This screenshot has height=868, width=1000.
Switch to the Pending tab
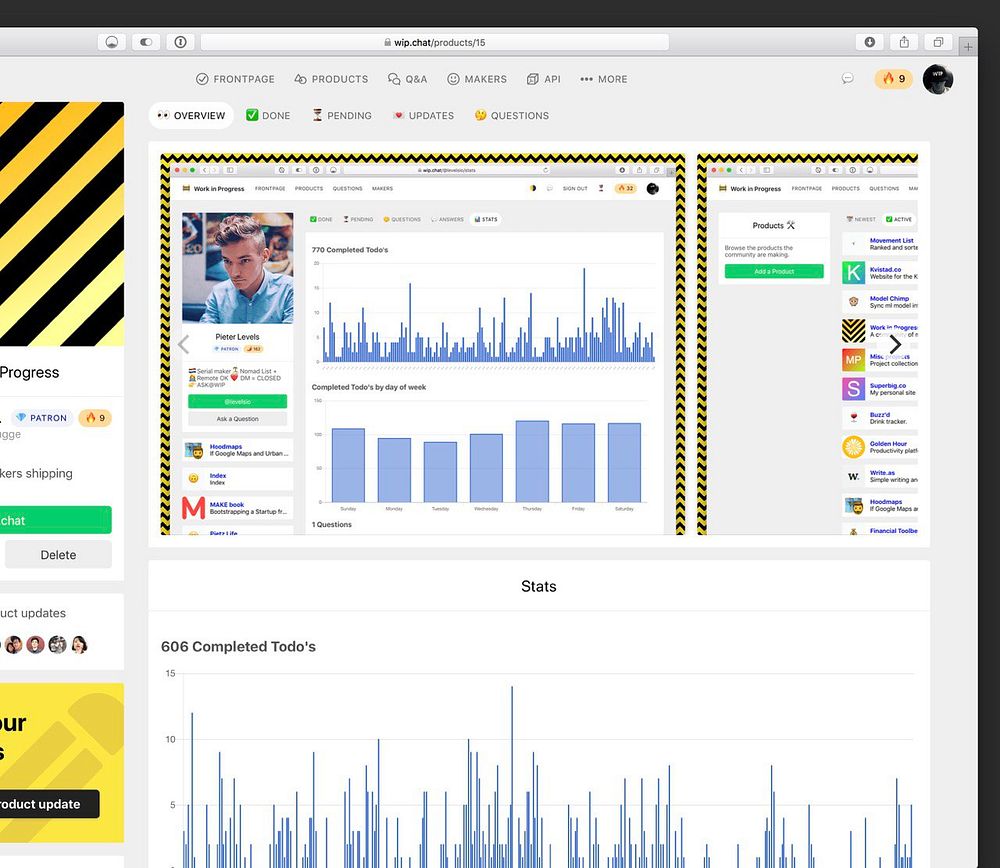pos(342,115)
